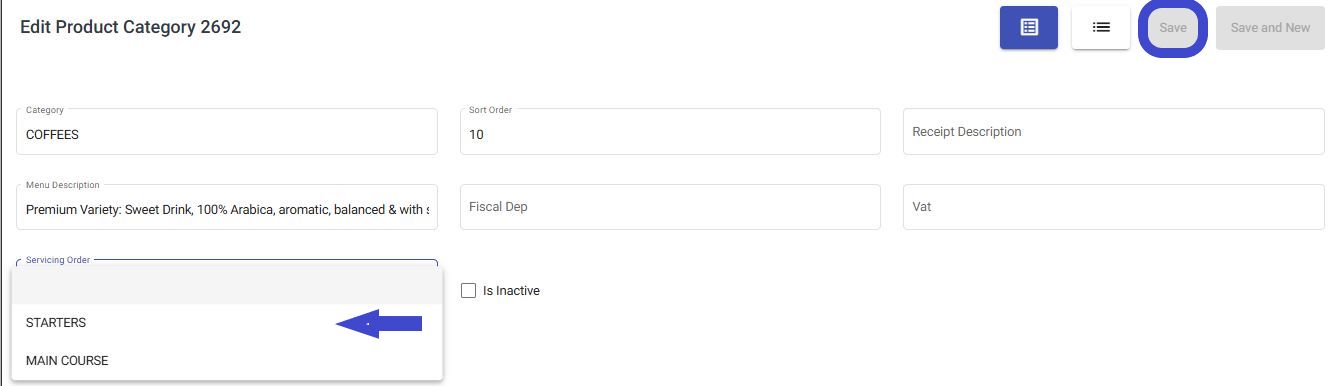Click the Save and New button

click(1270, 28)
